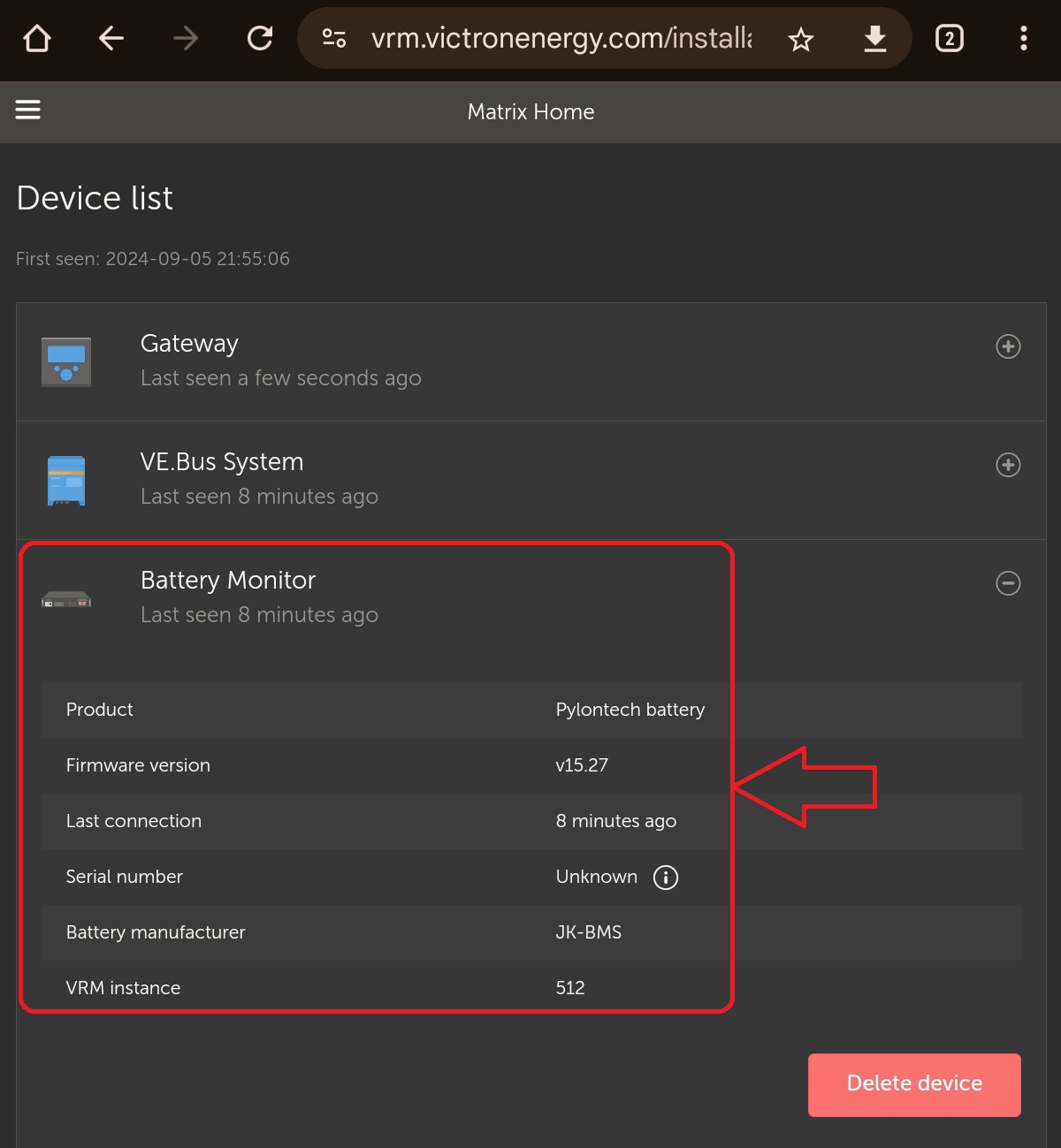Show serial number info icon
The width and height of the screenshot is (1061, 1148).
[x=666, y=878]
